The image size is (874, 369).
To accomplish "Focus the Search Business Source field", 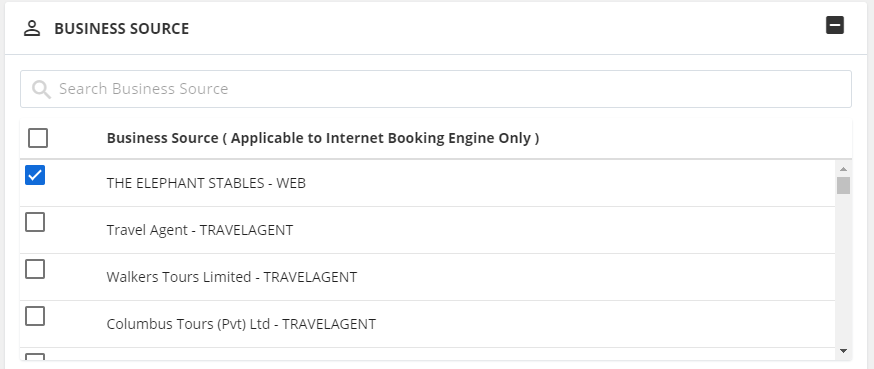I will 436,89.
